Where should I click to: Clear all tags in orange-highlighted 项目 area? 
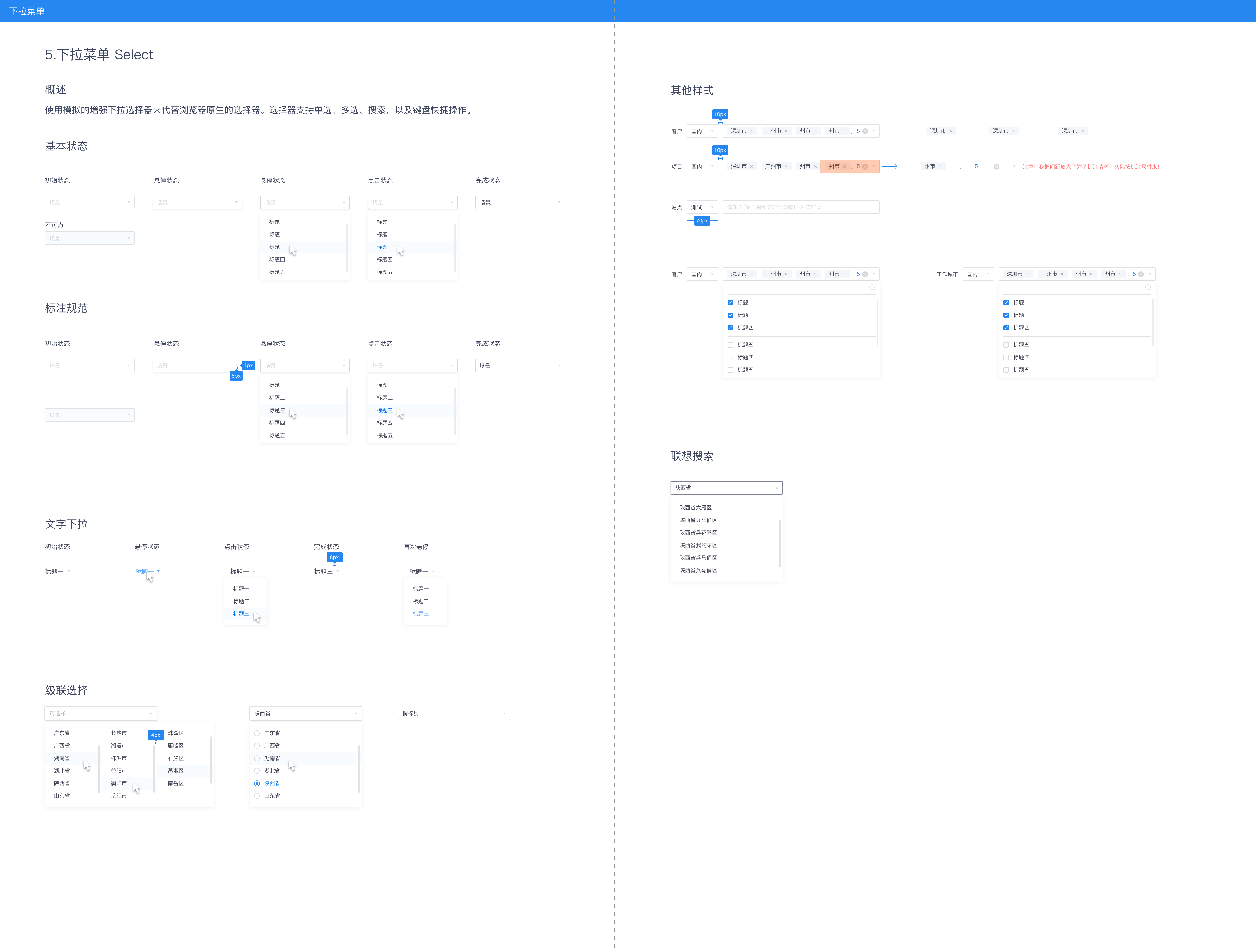coord(865,166)
